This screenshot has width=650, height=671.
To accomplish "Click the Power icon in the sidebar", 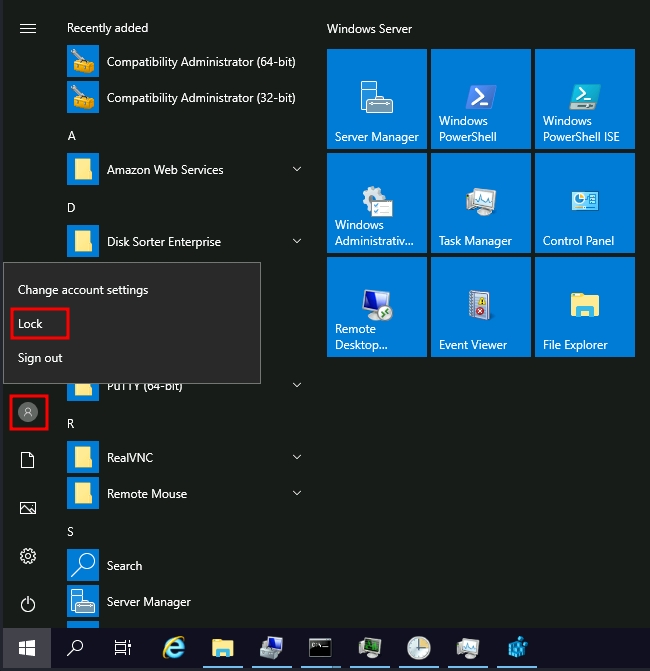I will [28, 604].
